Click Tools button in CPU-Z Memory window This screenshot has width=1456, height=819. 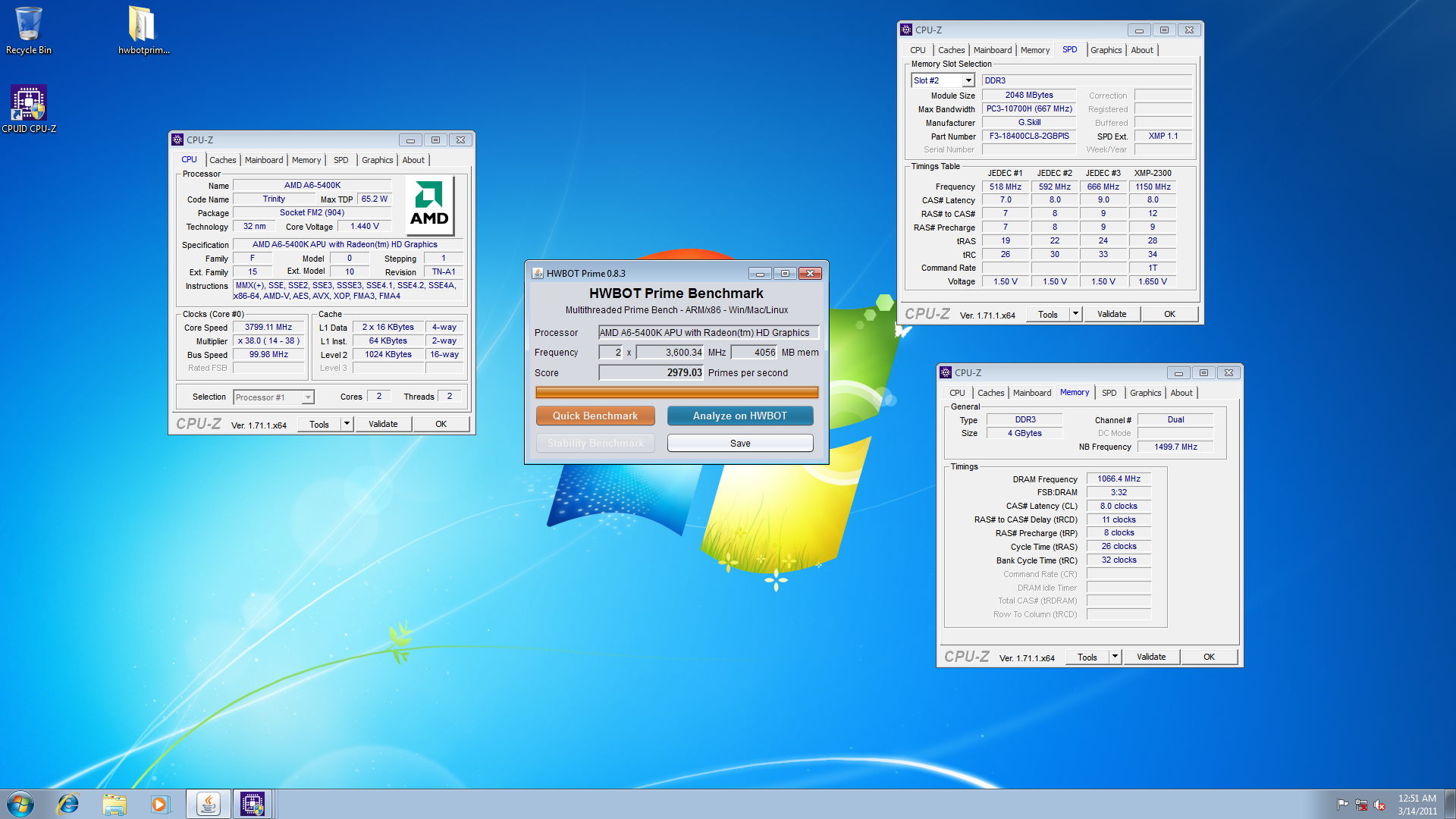pyautogui.click(x=1087, y=657)
